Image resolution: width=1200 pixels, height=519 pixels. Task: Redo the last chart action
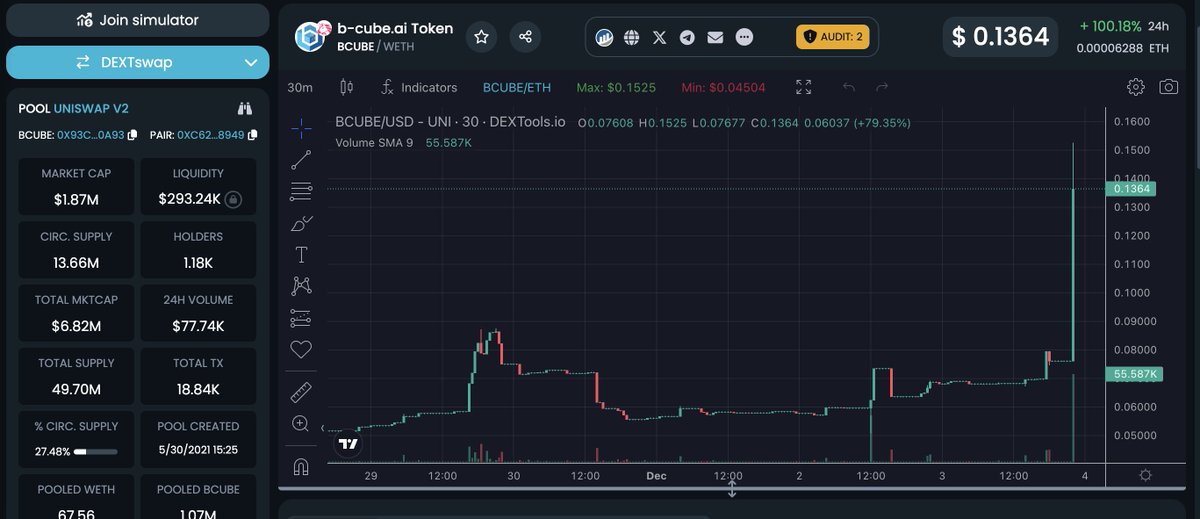(881, 87)
